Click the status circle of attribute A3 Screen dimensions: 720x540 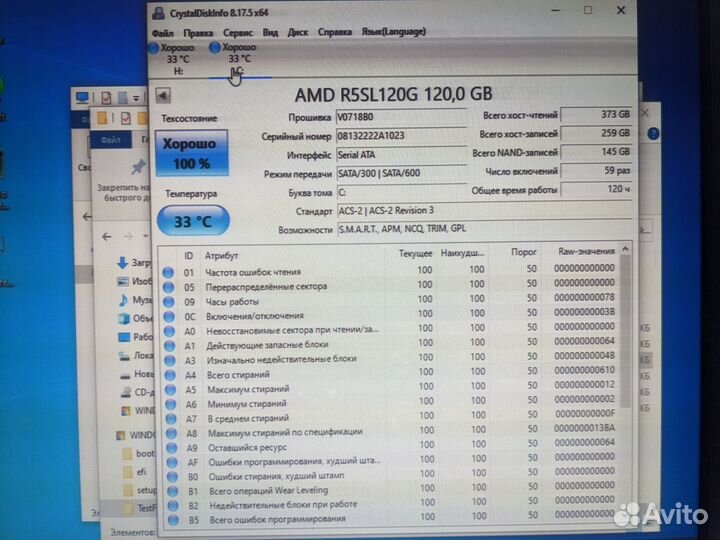pyautogui.click(x=170, y=360)
